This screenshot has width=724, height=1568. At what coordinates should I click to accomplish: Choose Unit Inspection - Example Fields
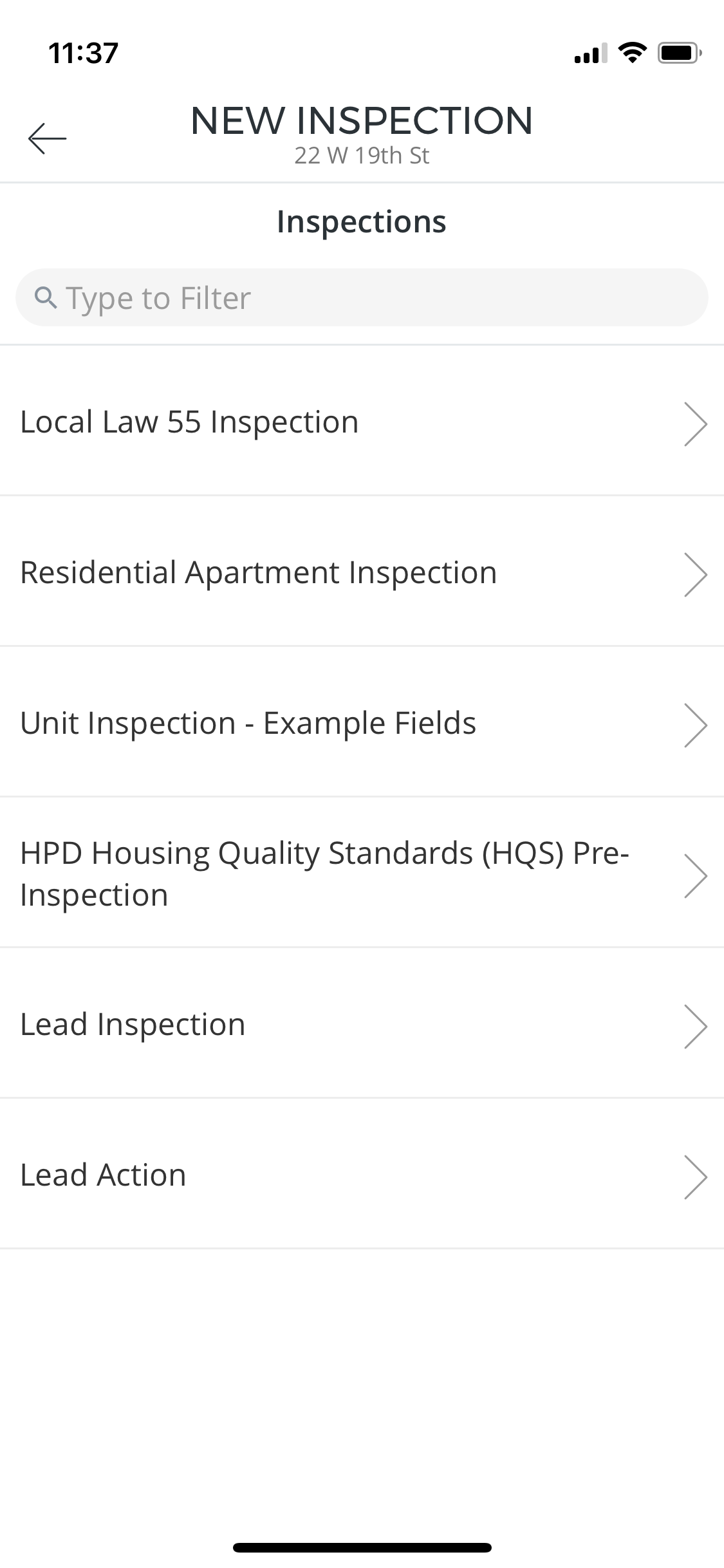click(x=362, y=722)
